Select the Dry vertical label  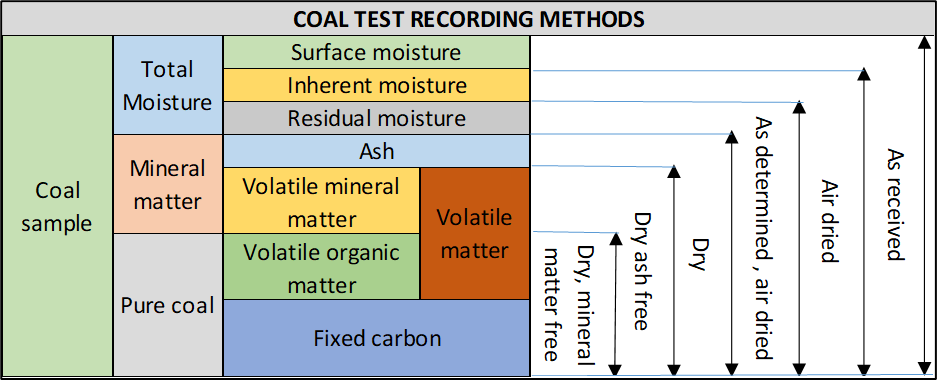(x=699, y=255)
